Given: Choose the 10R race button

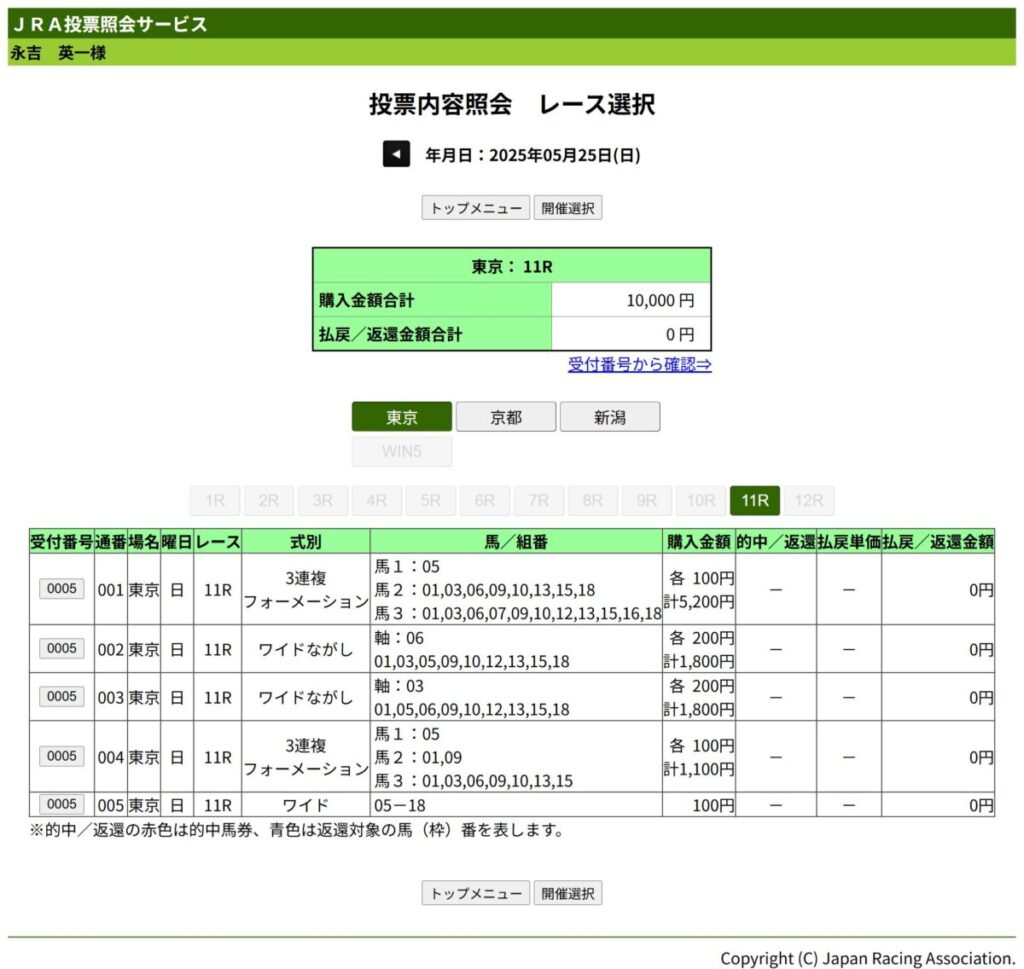Looking at the screenshot, I should pyautogui.click(x=701, y=501).
